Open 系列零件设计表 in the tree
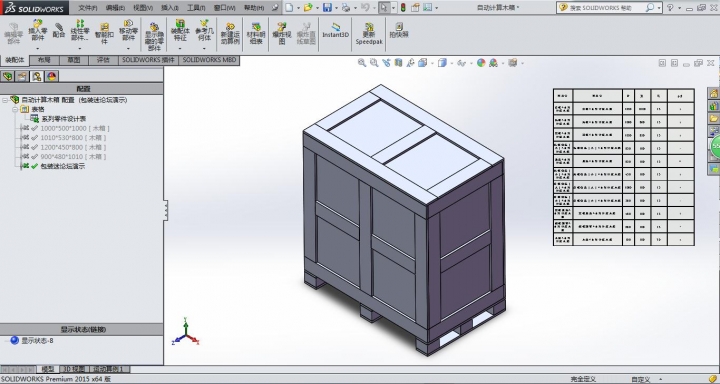 63,119
